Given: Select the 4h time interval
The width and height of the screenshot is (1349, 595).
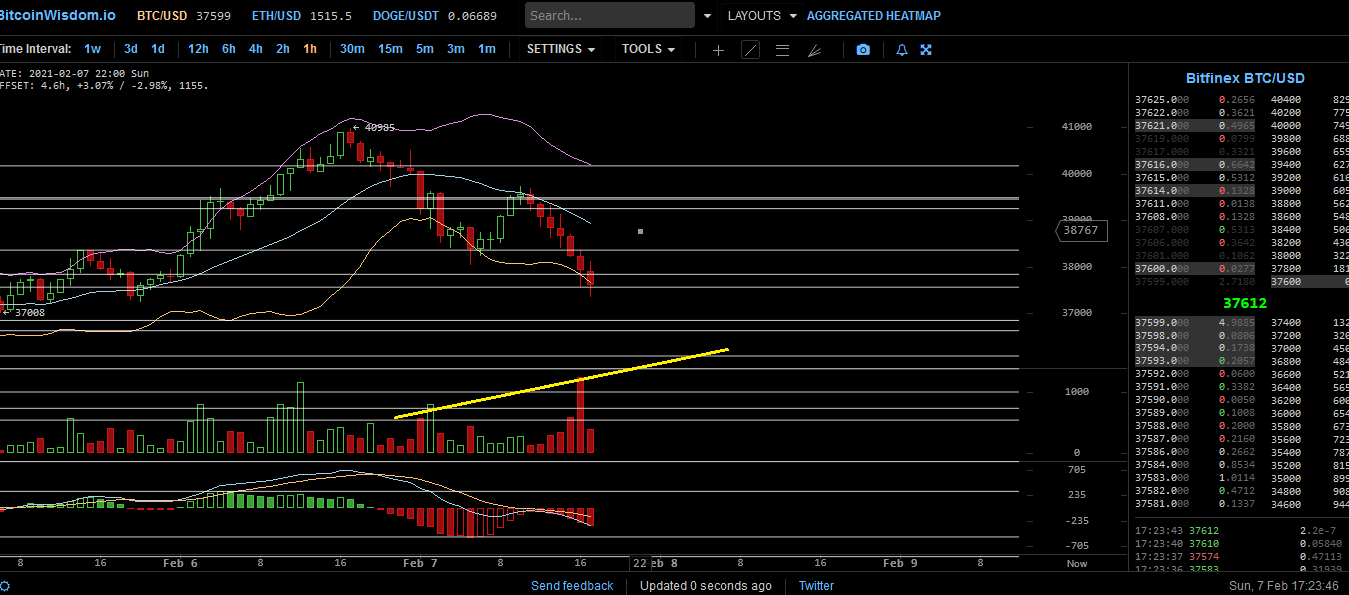Looking at the screenshot, I should click(x=256, y=49).
